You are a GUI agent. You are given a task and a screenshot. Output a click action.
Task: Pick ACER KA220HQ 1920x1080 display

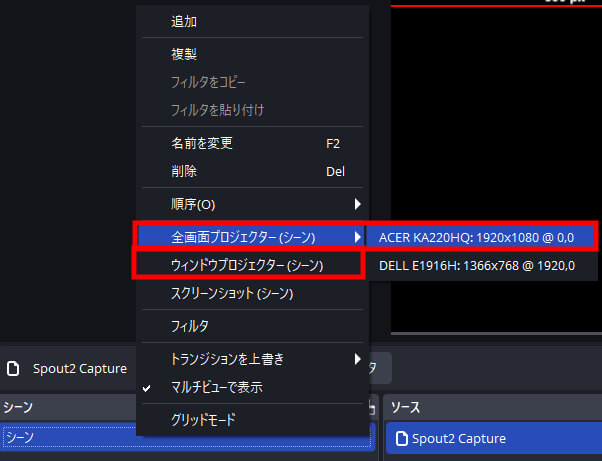click(x=480, y=238)
